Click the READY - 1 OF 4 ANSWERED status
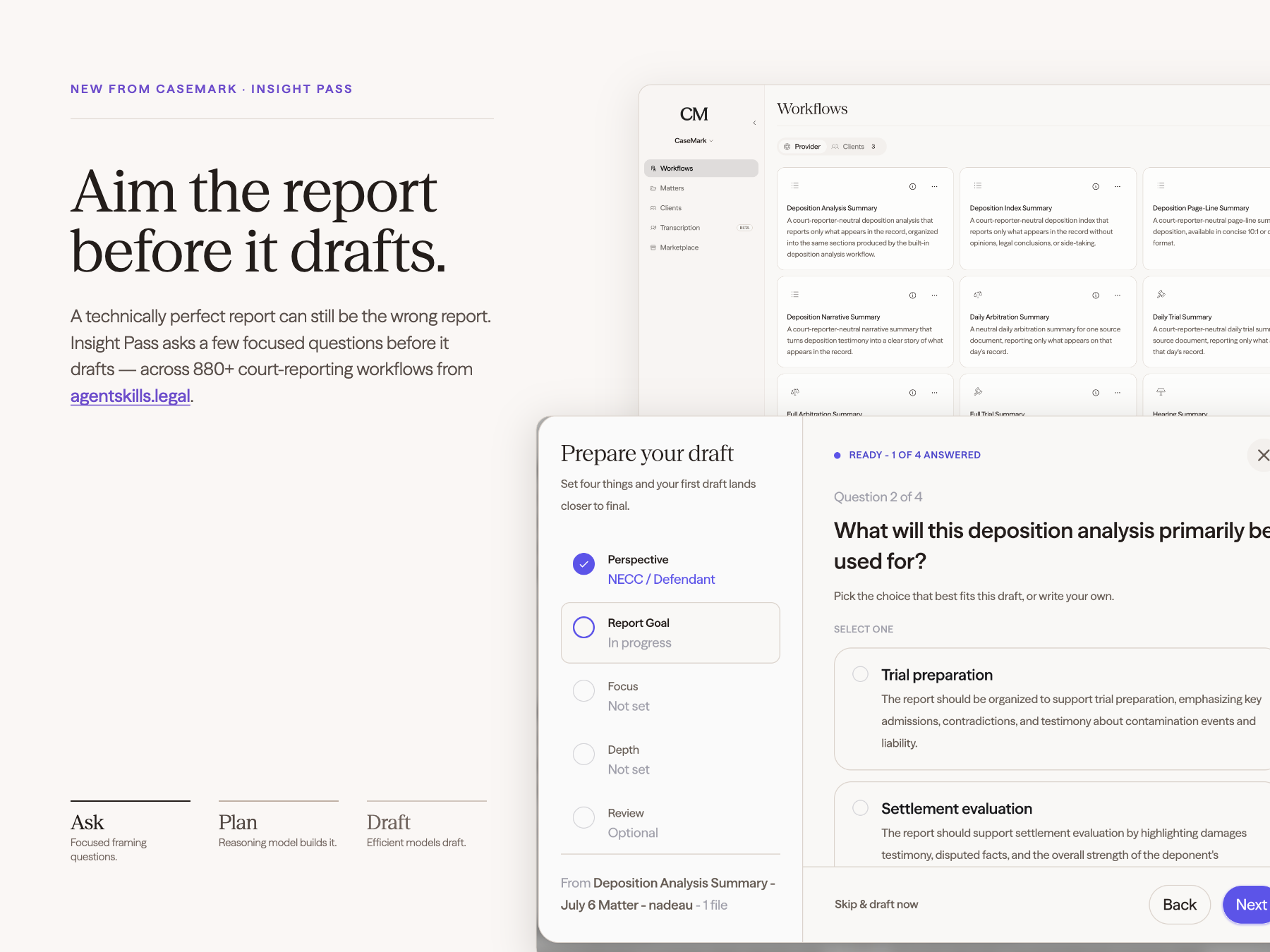The width and height of the screenshot is (1270, 952). (907, 455)
